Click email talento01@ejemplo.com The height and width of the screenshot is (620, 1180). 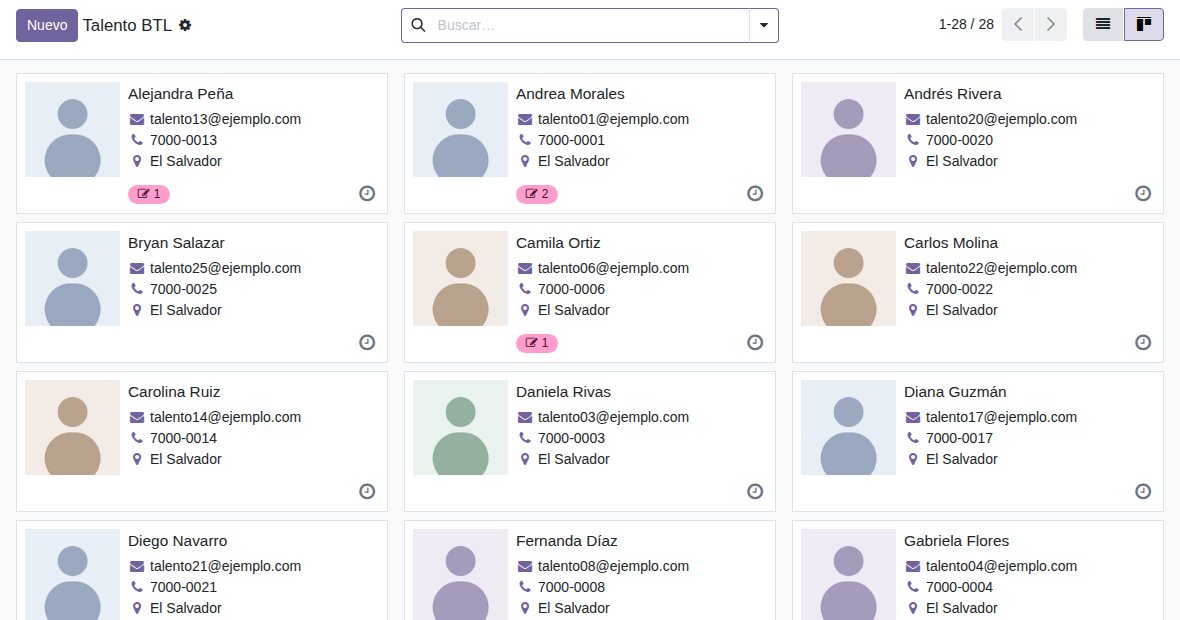613,119
